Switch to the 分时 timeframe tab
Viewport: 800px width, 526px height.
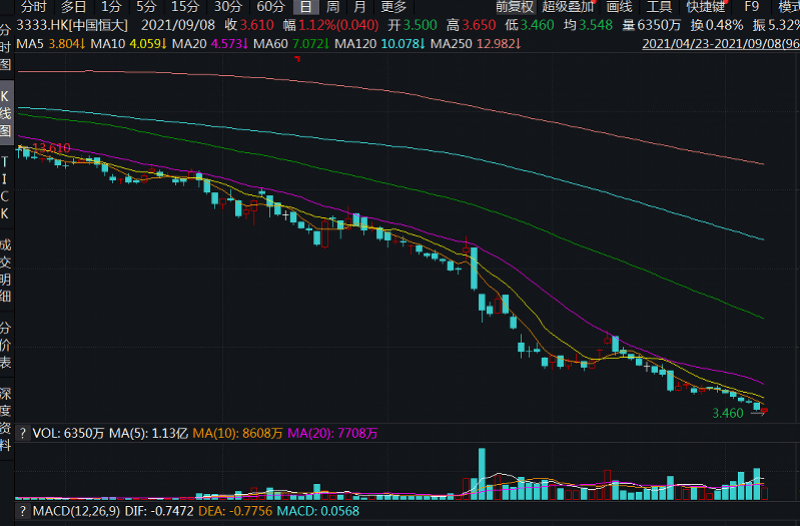33,6
